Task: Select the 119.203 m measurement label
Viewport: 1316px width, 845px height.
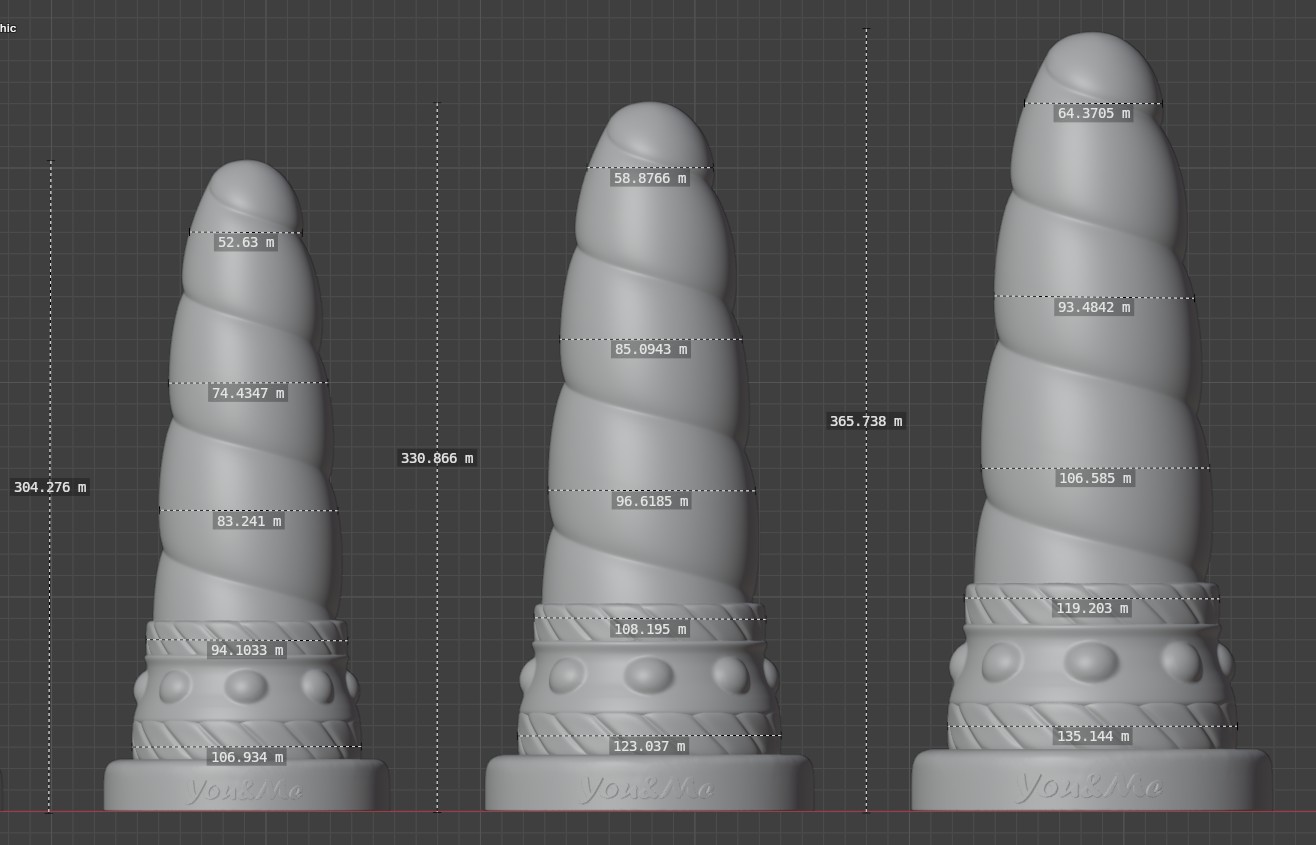Action: (x=1092, y=608)
